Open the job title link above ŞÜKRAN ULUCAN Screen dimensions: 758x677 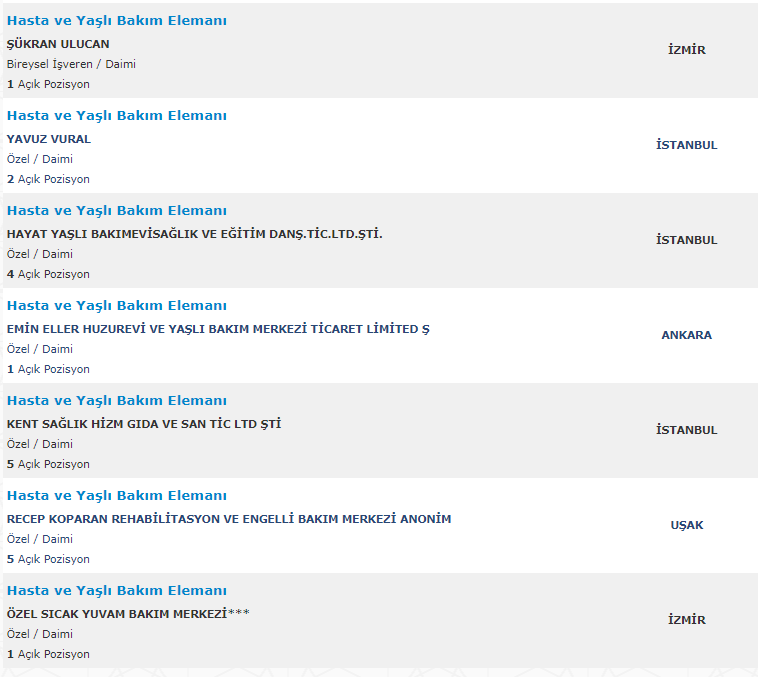point(116,21)
